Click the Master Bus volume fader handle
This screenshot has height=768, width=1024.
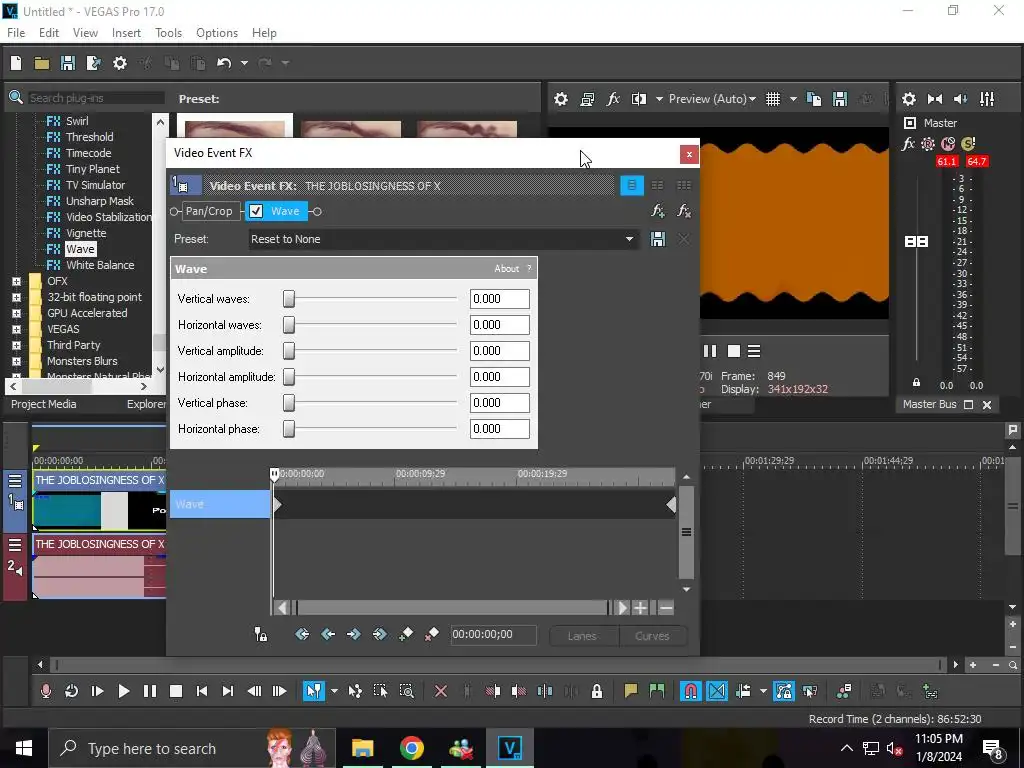tap(916, 242)
